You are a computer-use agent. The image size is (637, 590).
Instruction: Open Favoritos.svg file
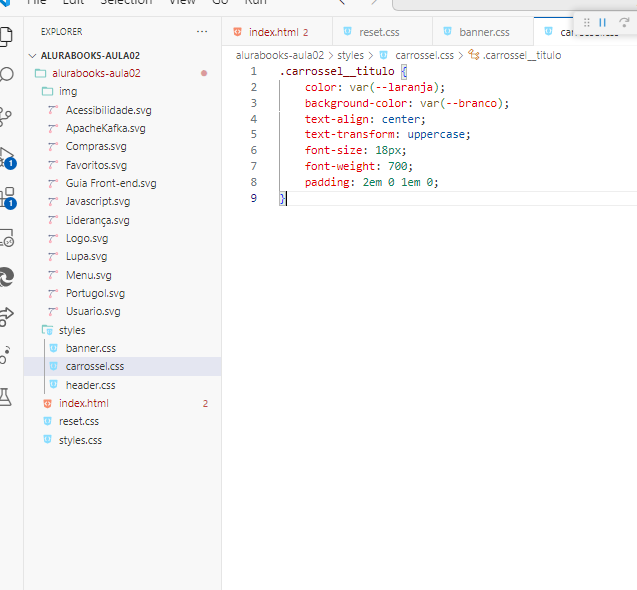pyautogui.click(x=122, y=165)
